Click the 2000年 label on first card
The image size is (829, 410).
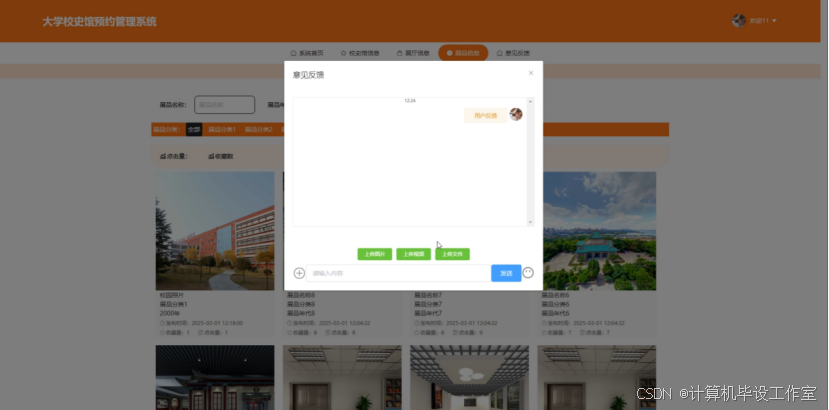[x=170, y=313]
